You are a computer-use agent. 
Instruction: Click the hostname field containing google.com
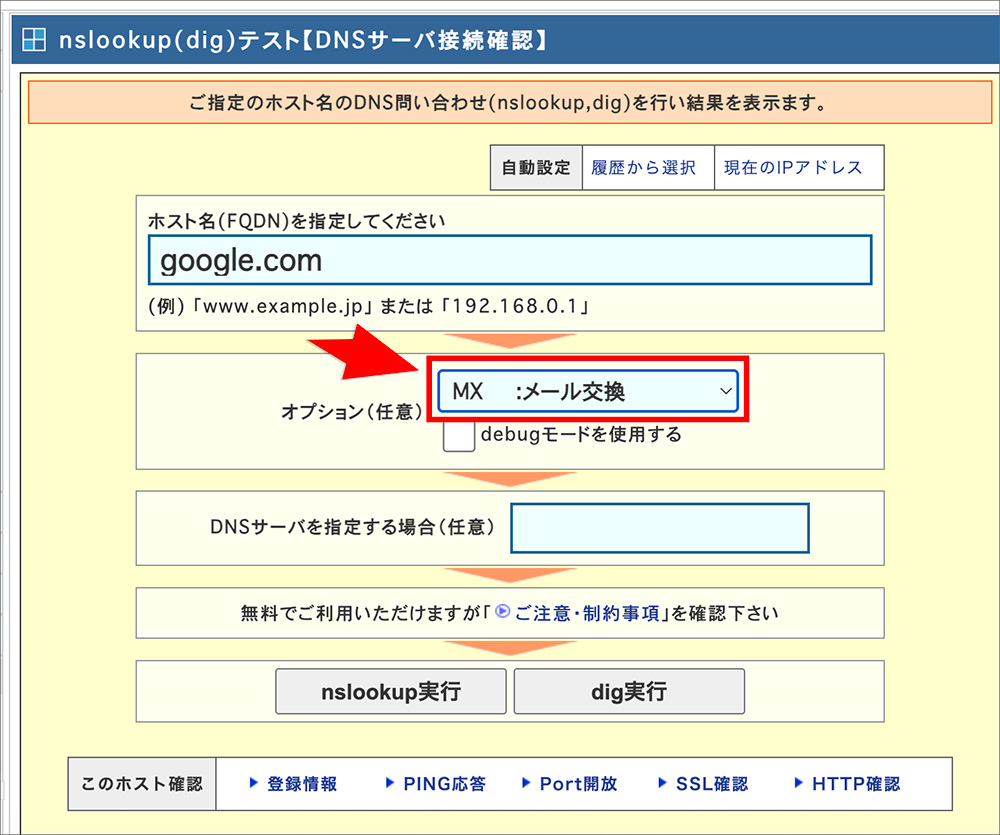pos(511,259)
